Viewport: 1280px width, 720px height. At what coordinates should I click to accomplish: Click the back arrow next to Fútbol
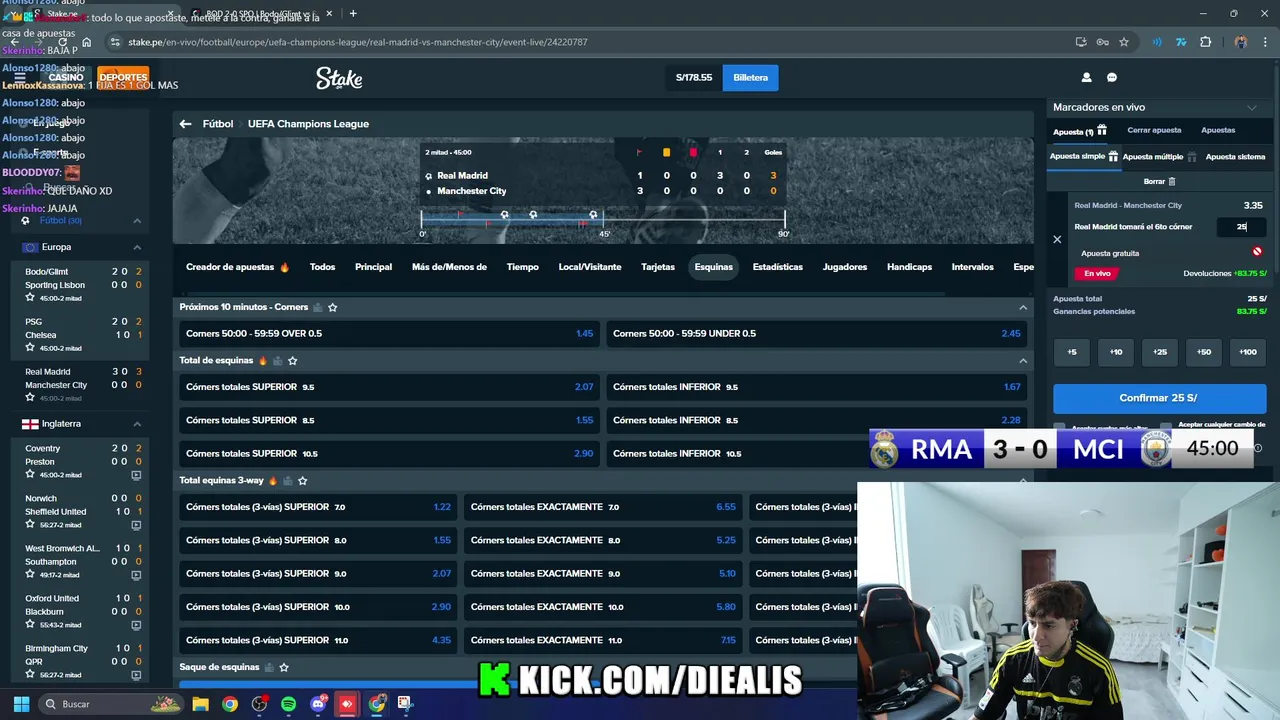point(185,124)
